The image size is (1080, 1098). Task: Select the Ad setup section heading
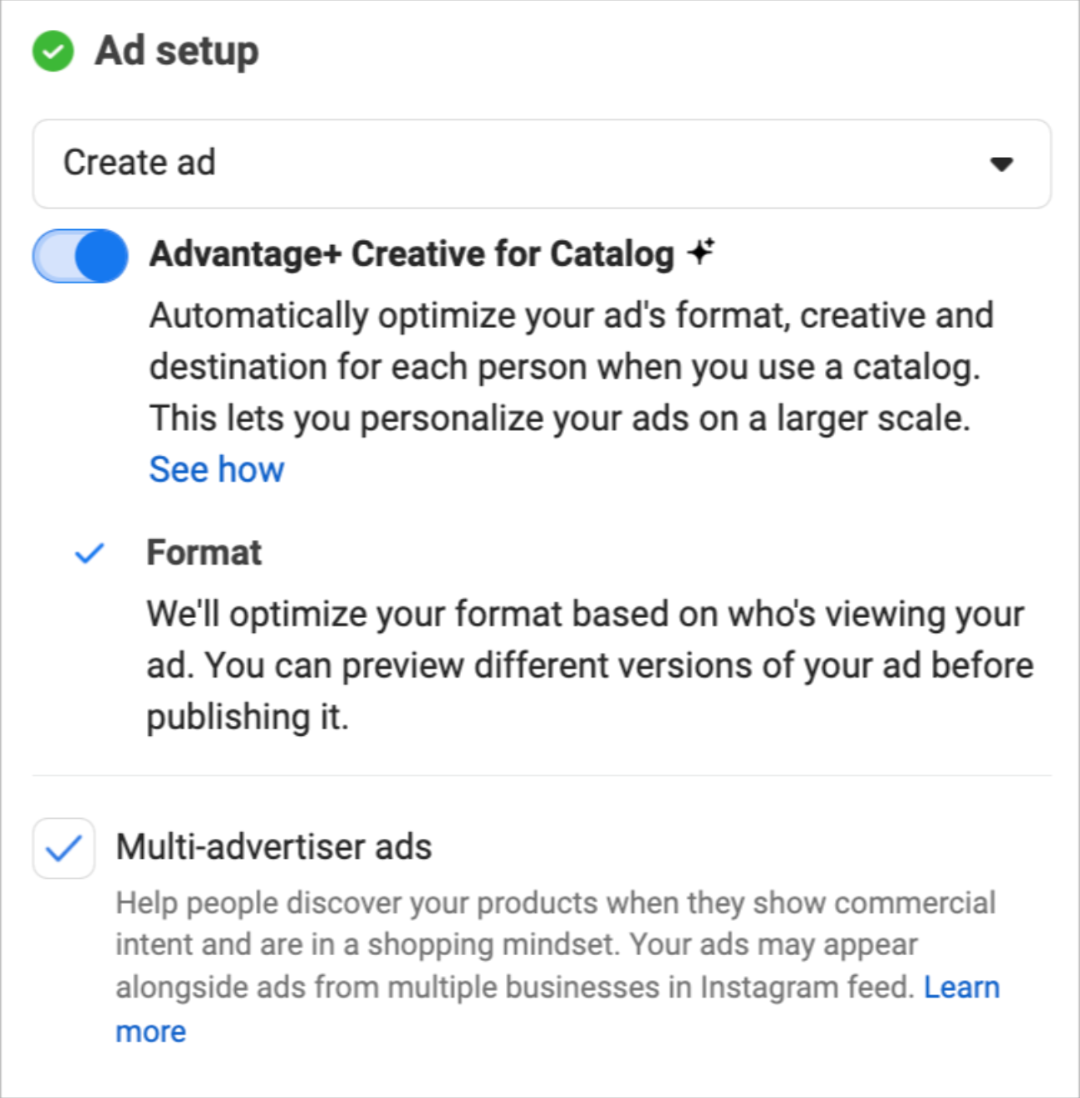click(176, 50)
